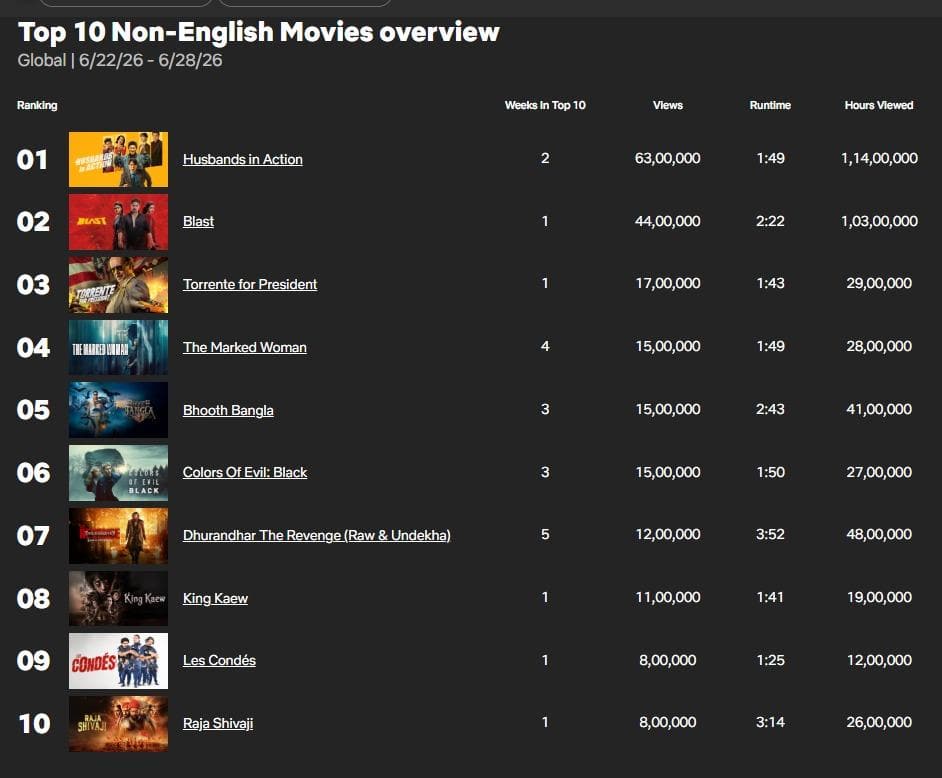The width and height of the screenshot is (942, 778).
Task: Click the Torrente for President link
Action: [x=250, y=284]
